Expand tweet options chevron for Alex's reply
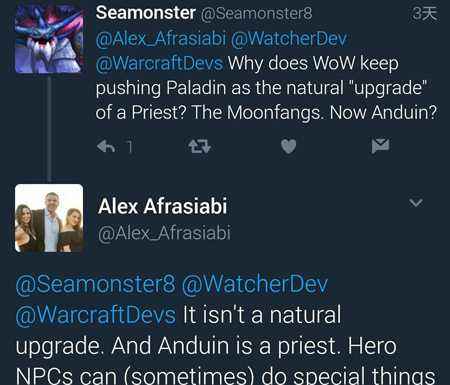The image size is (450, 385). (416, 202)
